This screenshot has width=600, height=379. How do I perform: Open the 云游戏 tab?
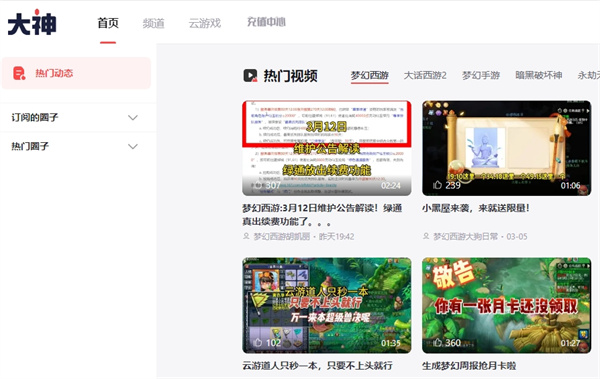[x=205, y=23]
